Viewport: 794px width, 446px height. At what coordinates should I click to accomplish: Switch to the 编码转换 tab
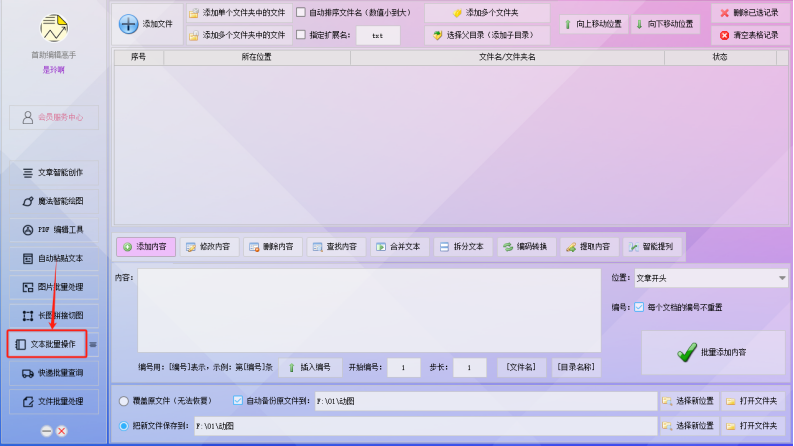point(526,247)
